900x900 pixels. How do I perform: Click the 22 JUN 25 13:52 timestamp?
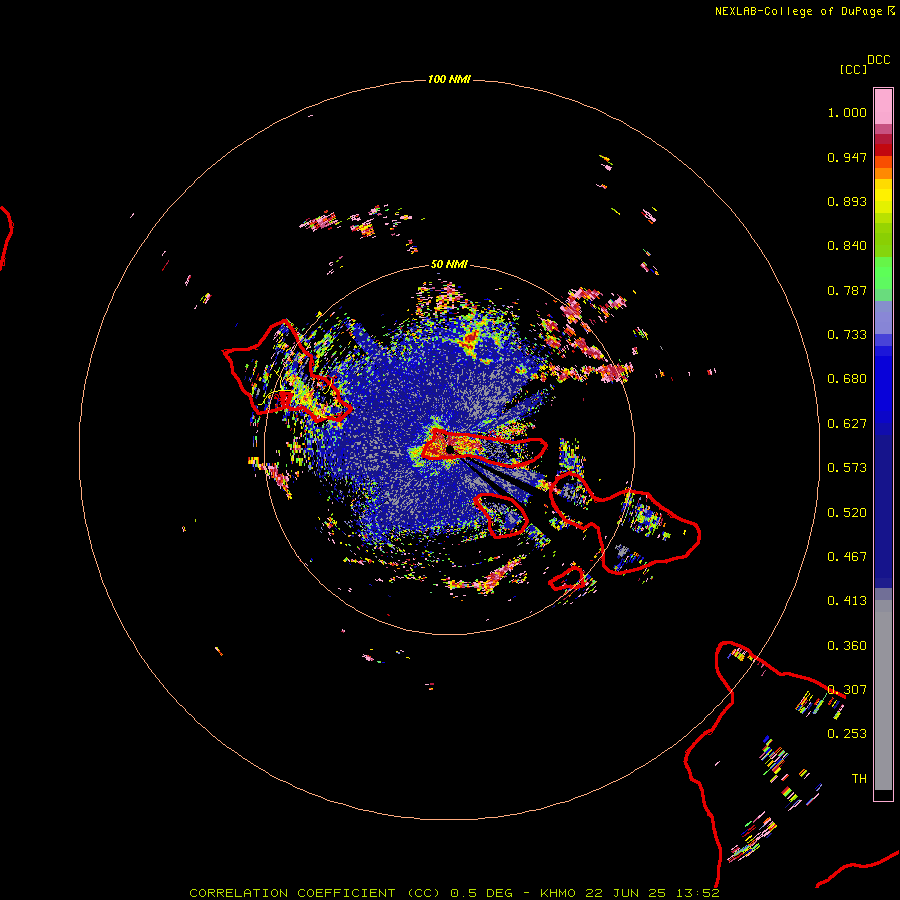tap(652, 893)
